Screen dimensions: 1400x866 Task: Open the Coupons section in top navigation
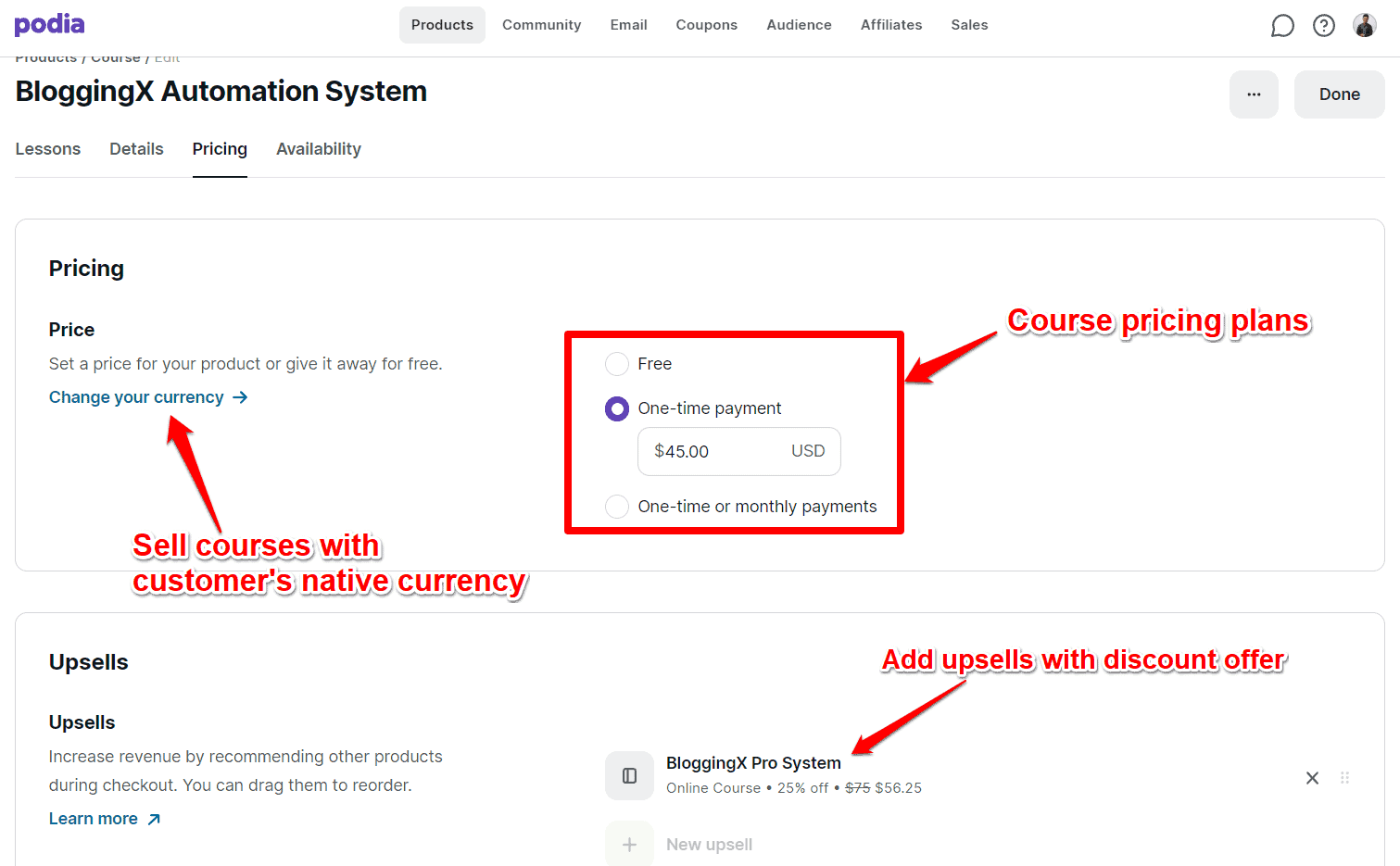click(706, 25)
